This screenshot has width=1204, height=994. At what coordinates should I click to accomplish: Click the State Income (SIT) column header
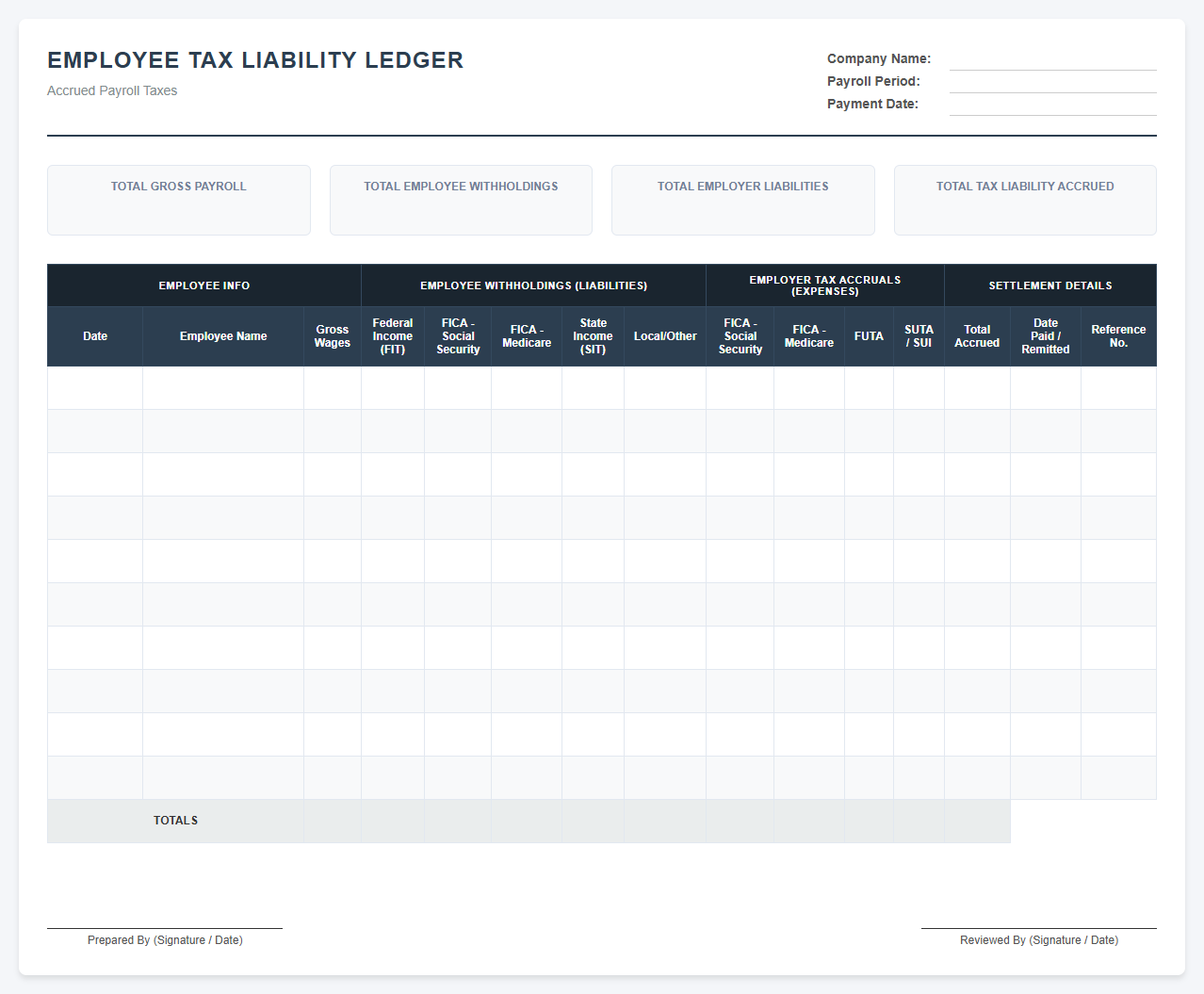(594, 336)
